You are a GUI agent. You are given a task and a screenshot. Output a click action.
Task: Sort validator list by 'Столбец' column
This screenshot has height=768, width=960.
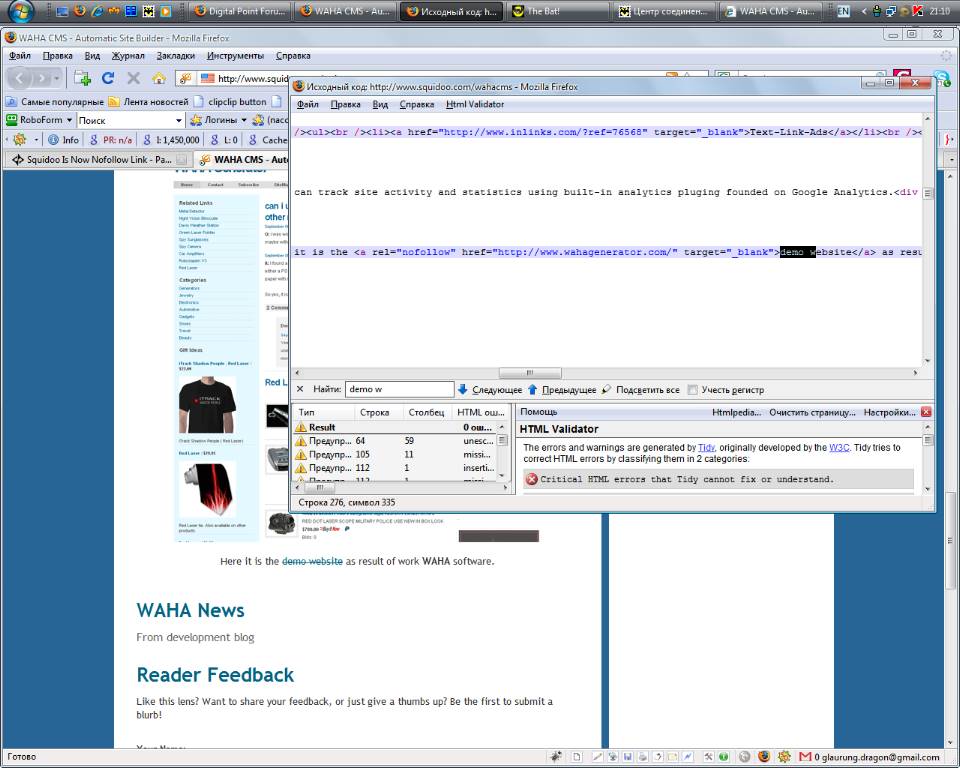[426, 413]
